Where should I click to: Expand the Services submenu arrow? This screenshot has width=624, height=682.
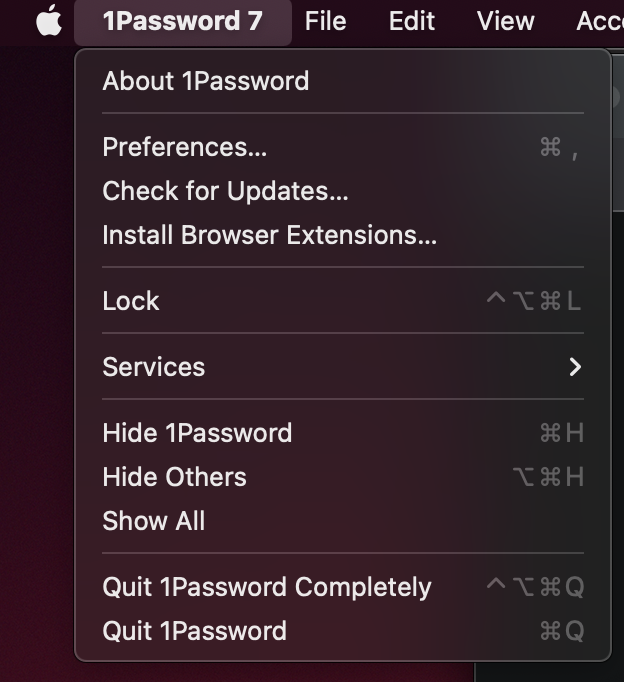[x=575, y=367]
